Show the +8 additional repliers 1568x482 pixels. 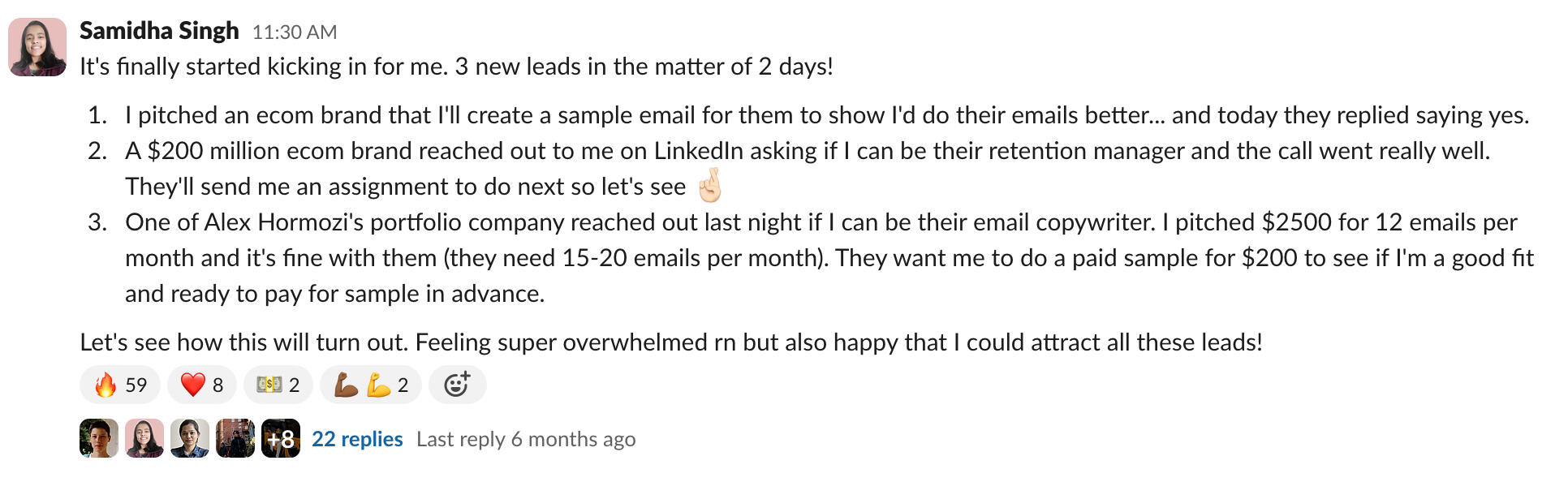281,439
